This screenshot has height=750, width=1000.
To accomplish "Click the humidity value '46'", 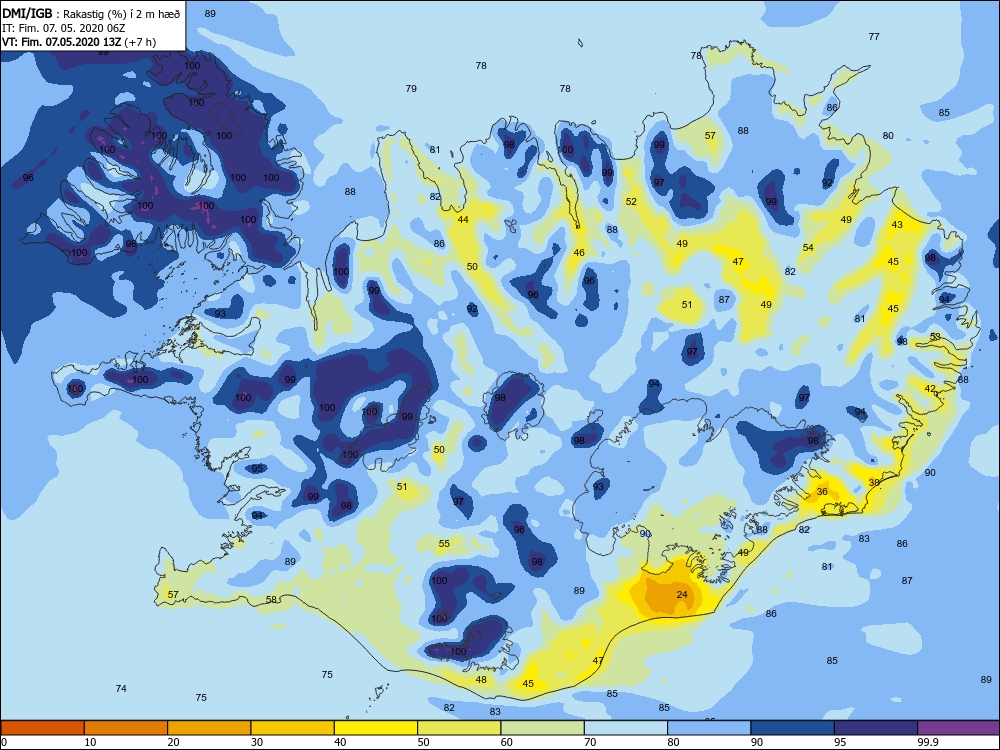I will tap(579, 253).
